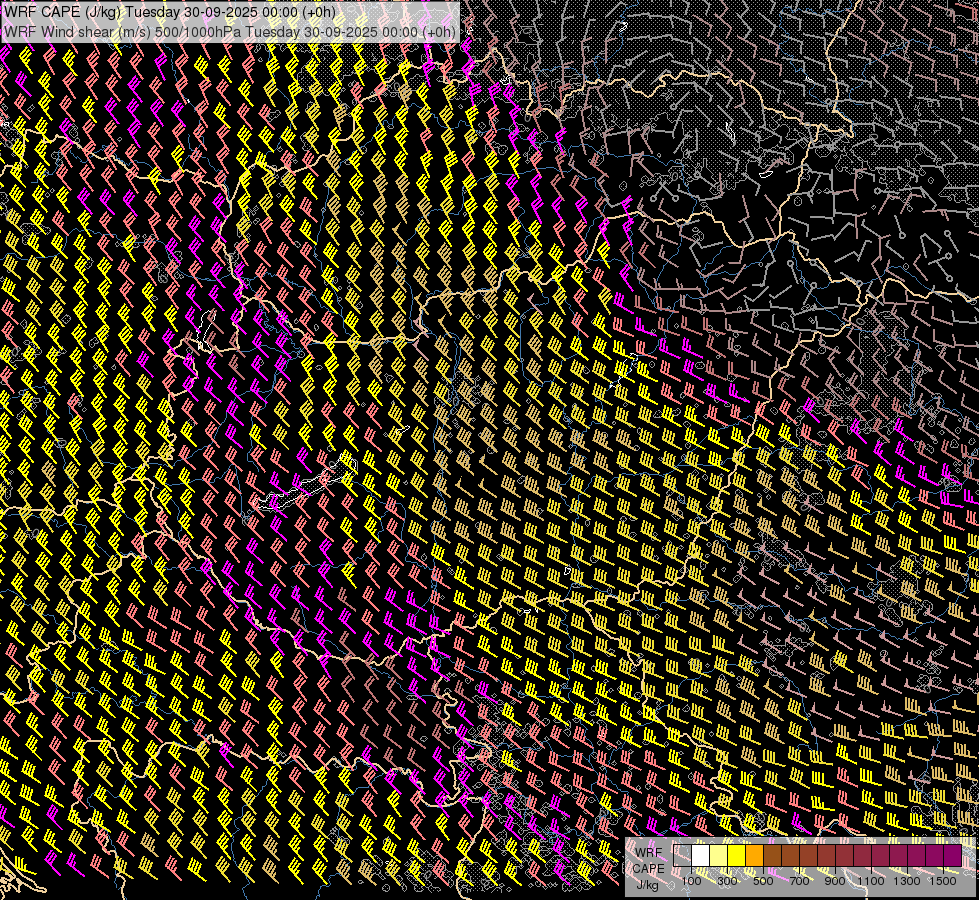979x900 pixels.
Task: Select the pale yellow legend swatch
Action: (718, 856)
